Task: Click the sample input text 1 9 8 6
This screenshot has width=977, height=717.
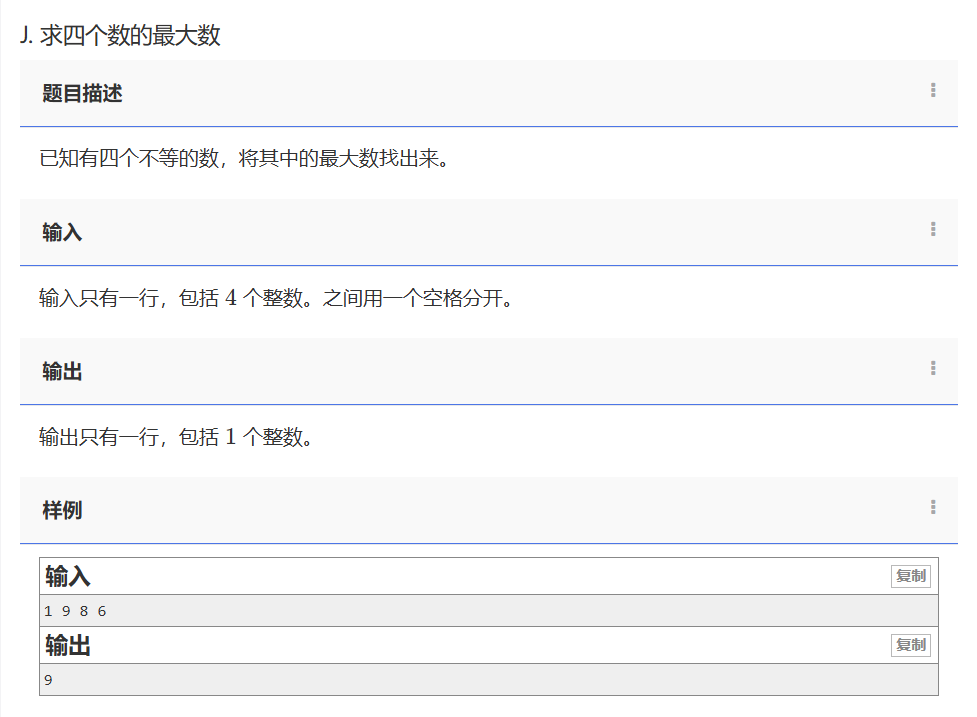Action: [75, 611]
